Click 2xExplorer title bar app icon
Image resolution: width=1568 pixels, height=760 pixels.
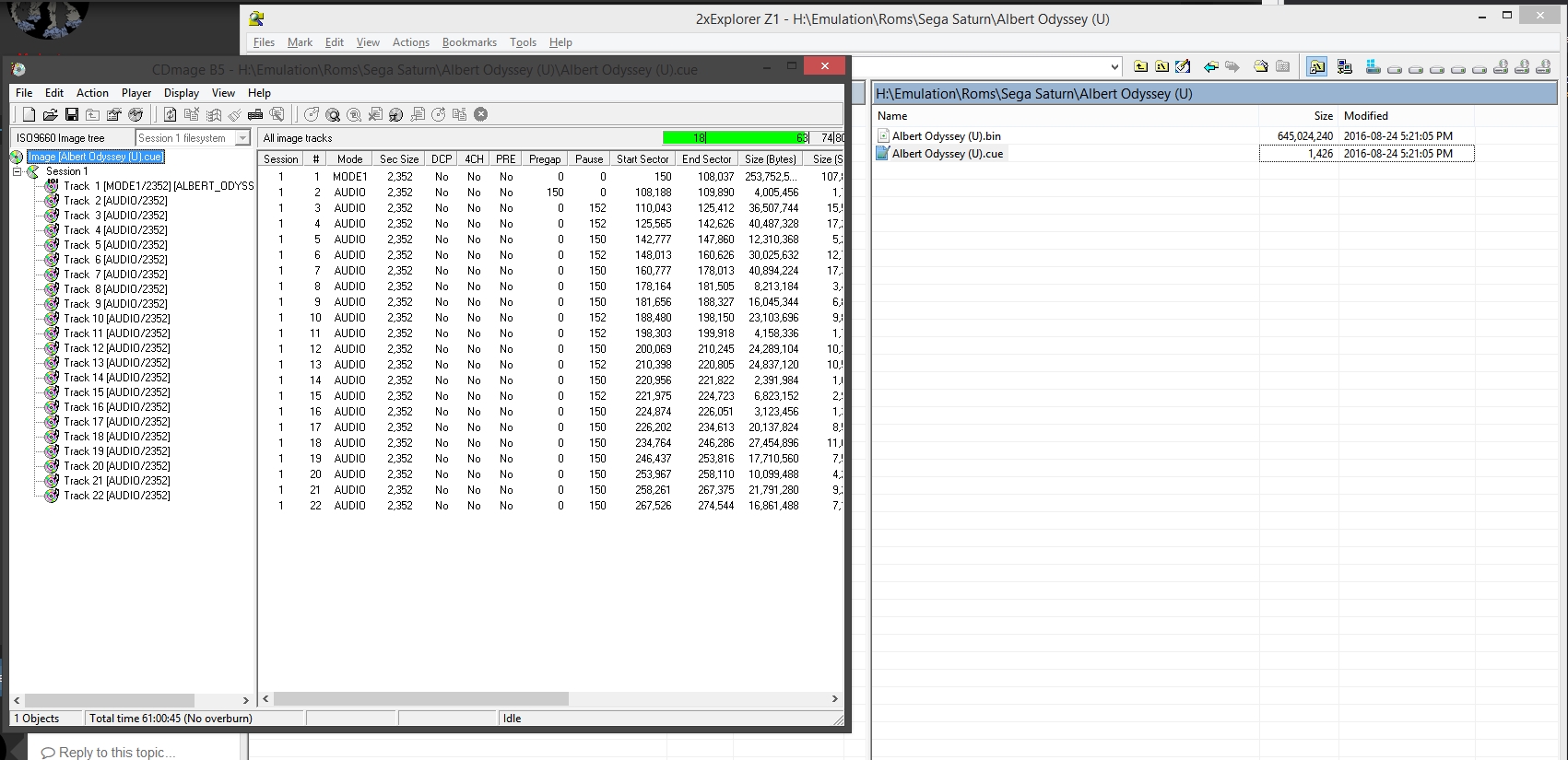click(256, 18)
